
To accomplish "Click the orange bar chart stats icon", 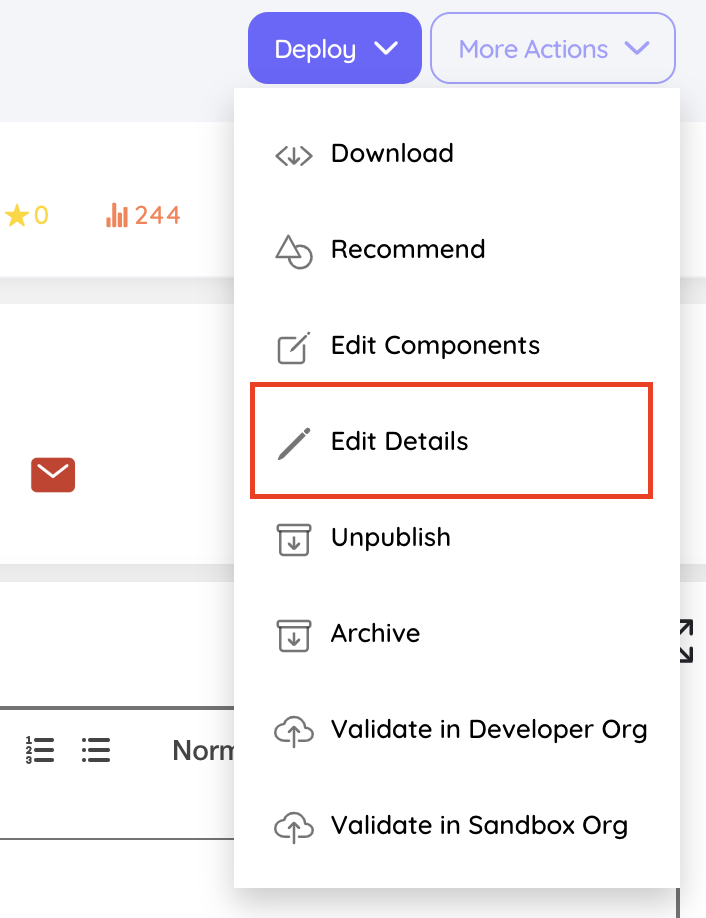I will [116, 215].
